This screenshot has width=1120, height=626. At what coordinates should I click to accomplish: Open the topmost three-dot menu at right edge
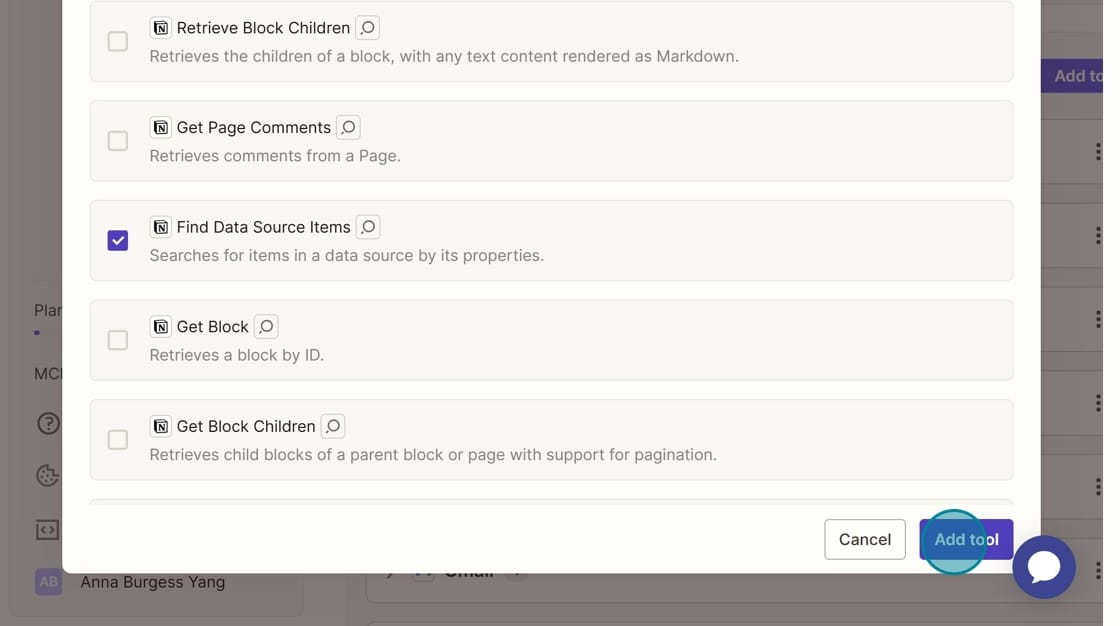(x=1097, y=152)
